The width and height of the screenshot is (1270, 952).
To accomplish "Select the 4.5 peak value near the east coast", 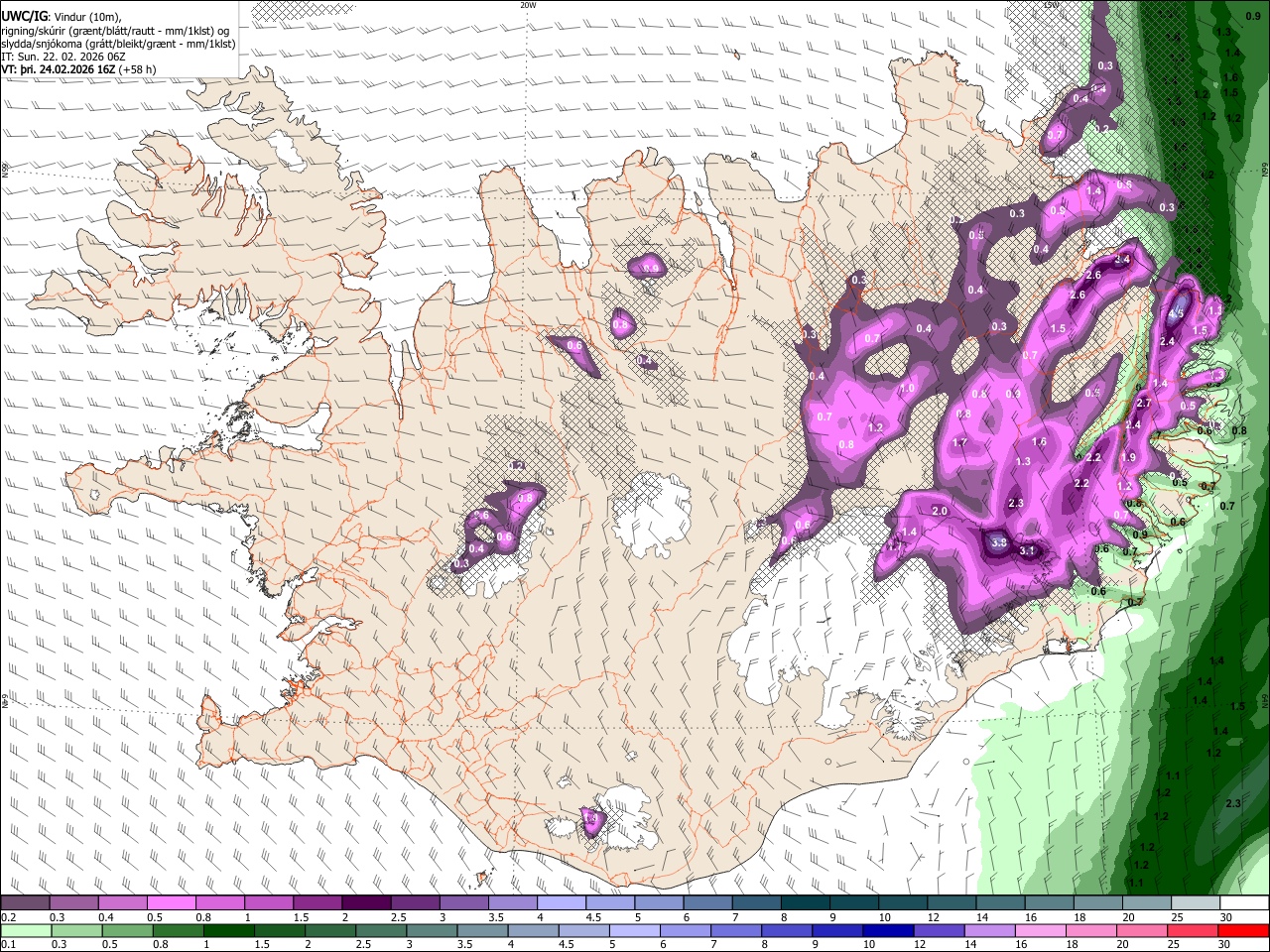I will pos(1177,313).
